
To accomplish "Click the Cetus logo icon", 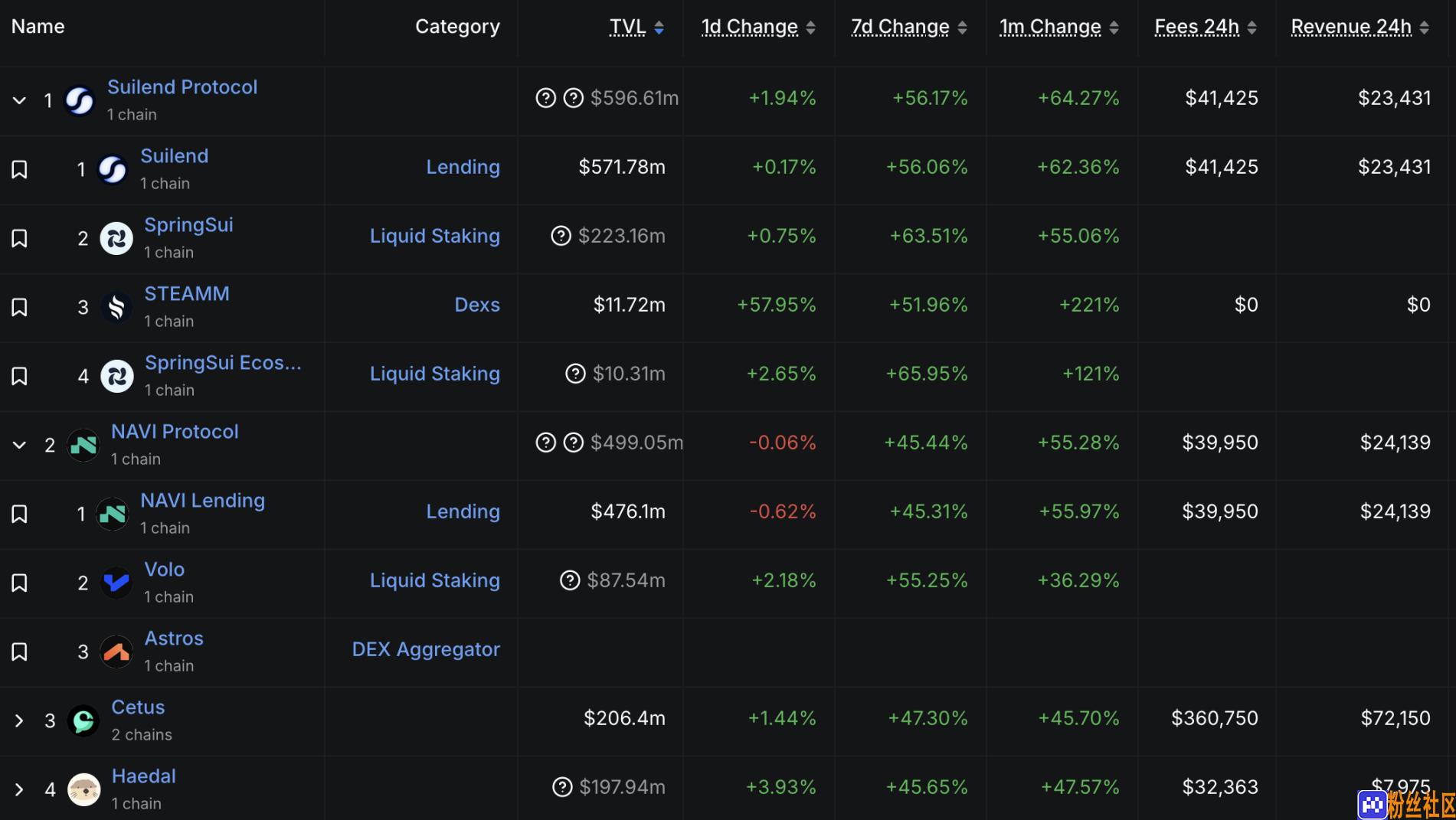I will [x=83, y=720].
